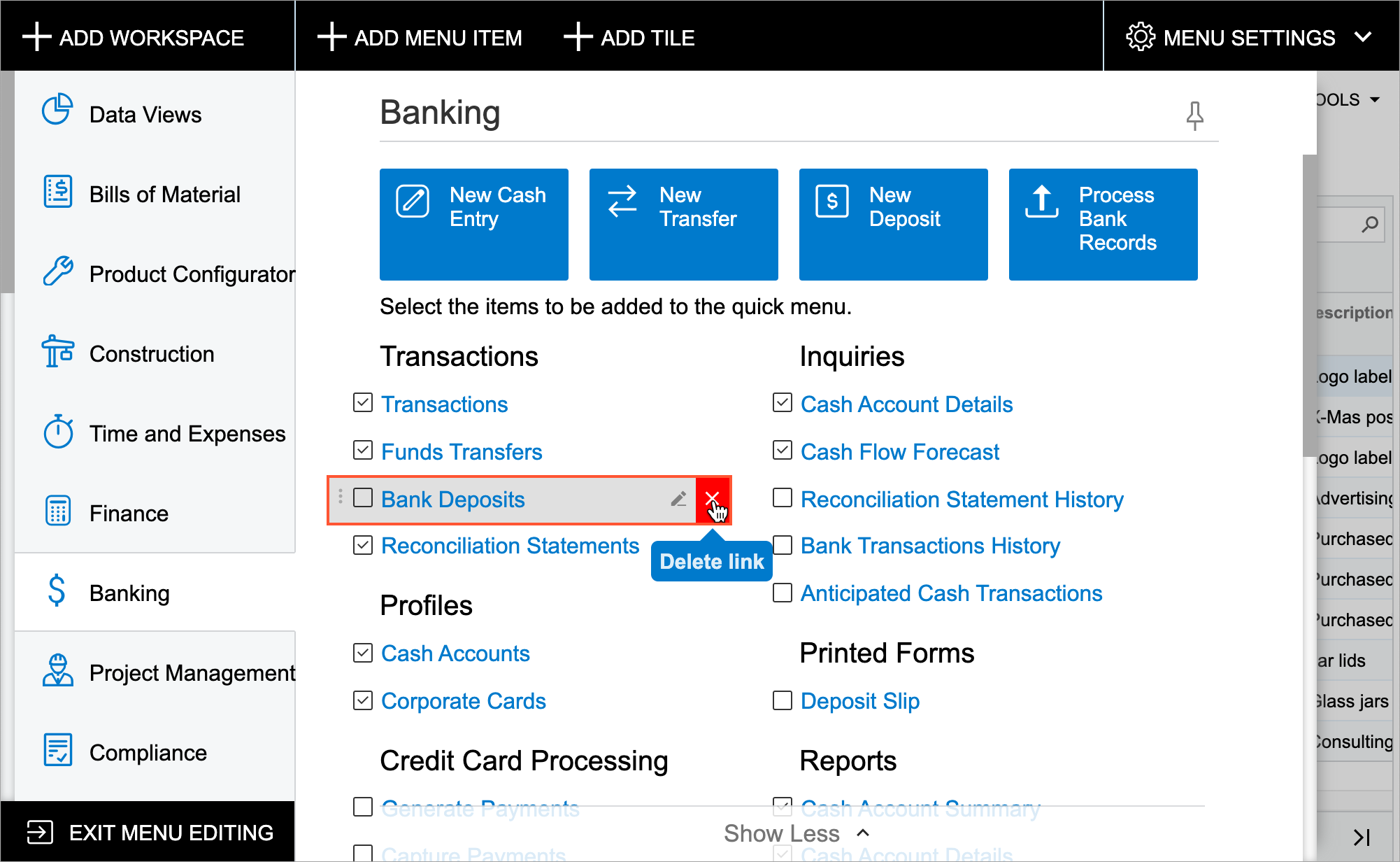Click the Add Workspace button

[x=134, y=37]
